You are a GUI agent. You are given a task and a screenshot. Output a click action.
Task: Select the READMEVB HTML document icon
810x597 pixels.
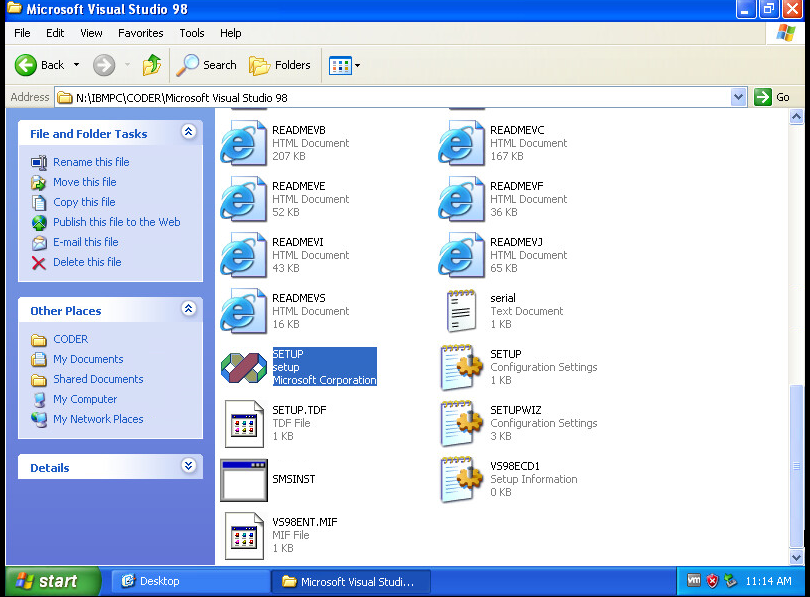243,143
